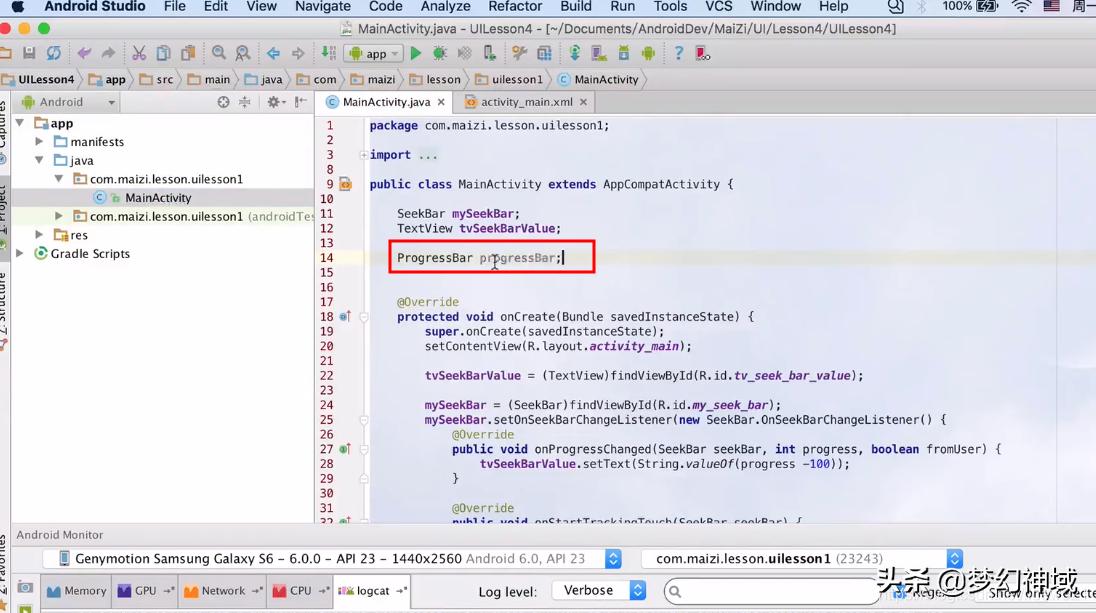The width and height of the screenshot is (1096, 613).
Task: Click the Save All toolbar icon
Action: 29,53
